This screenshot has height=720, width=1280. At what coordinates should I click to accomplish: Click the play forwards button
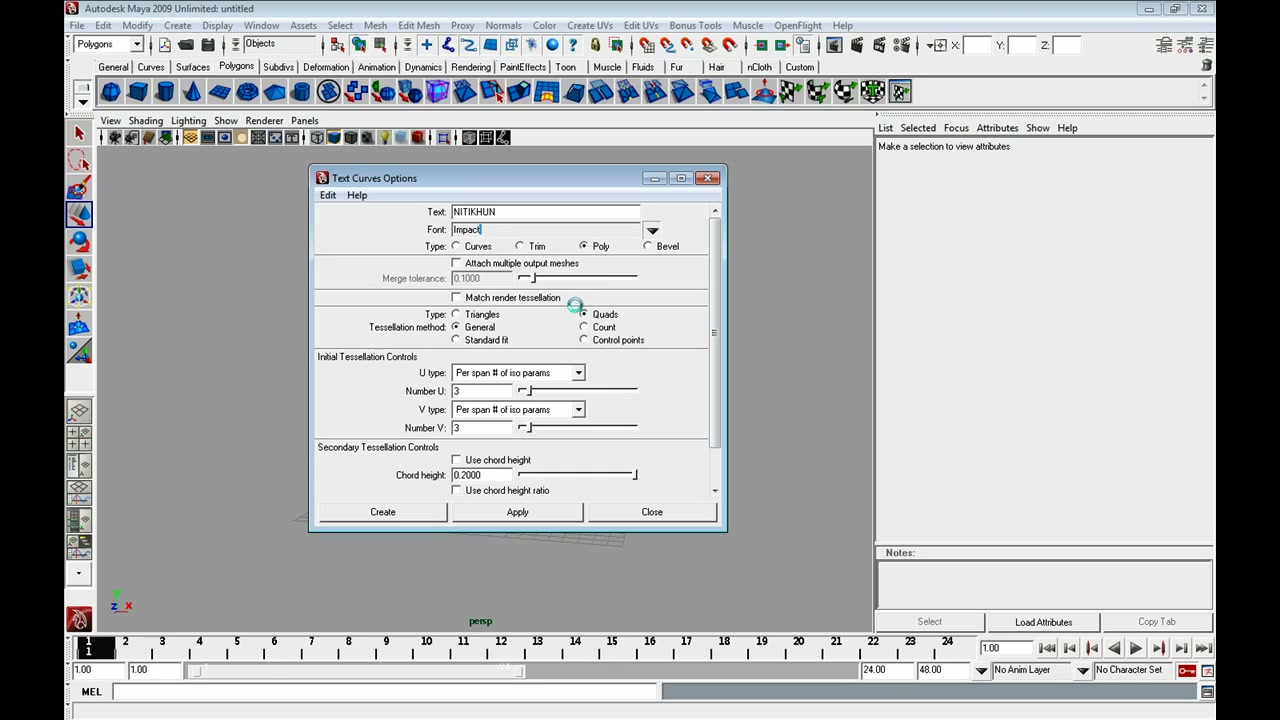1136,648
